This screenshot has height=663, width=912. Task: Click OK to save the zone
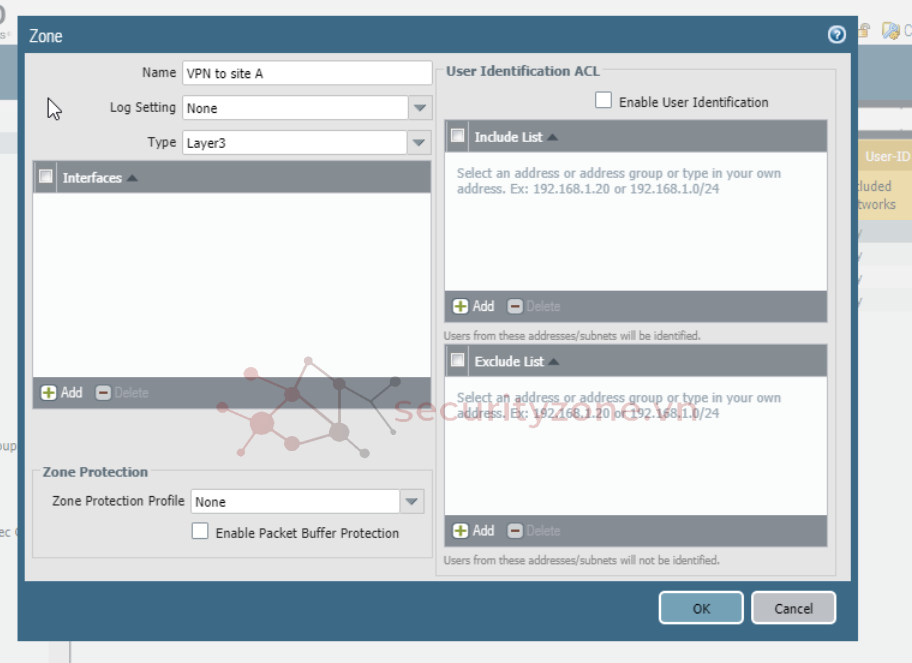(x=700, y=608)
